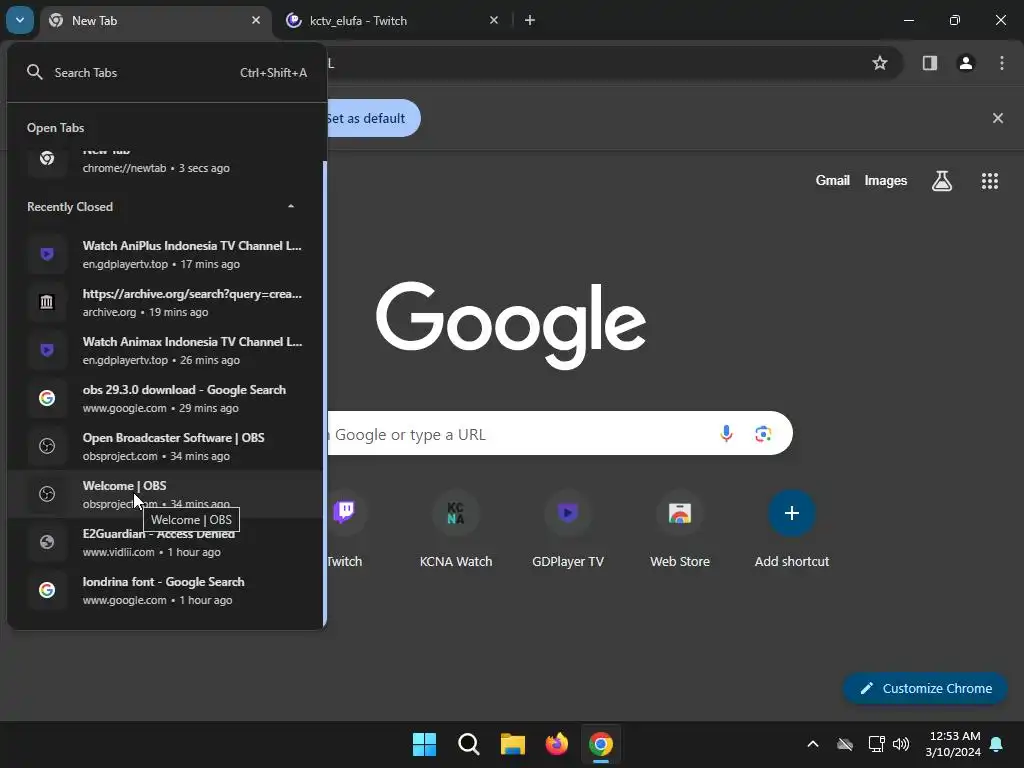The width and height of the screenshot is (1024, 768).
Task: Dismiss the default browser infobar
Action: (x=998, y=118)
